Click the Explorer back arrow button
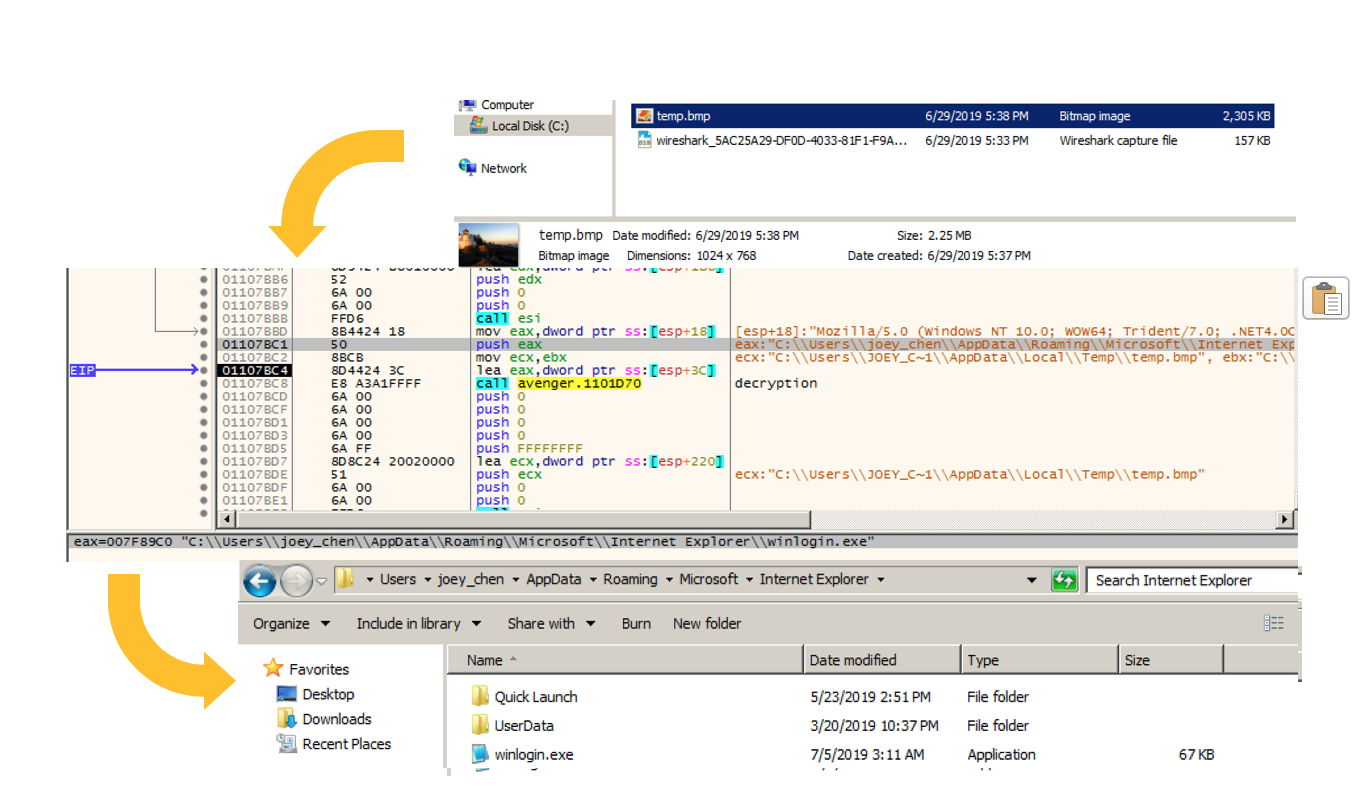 (260, 580)
